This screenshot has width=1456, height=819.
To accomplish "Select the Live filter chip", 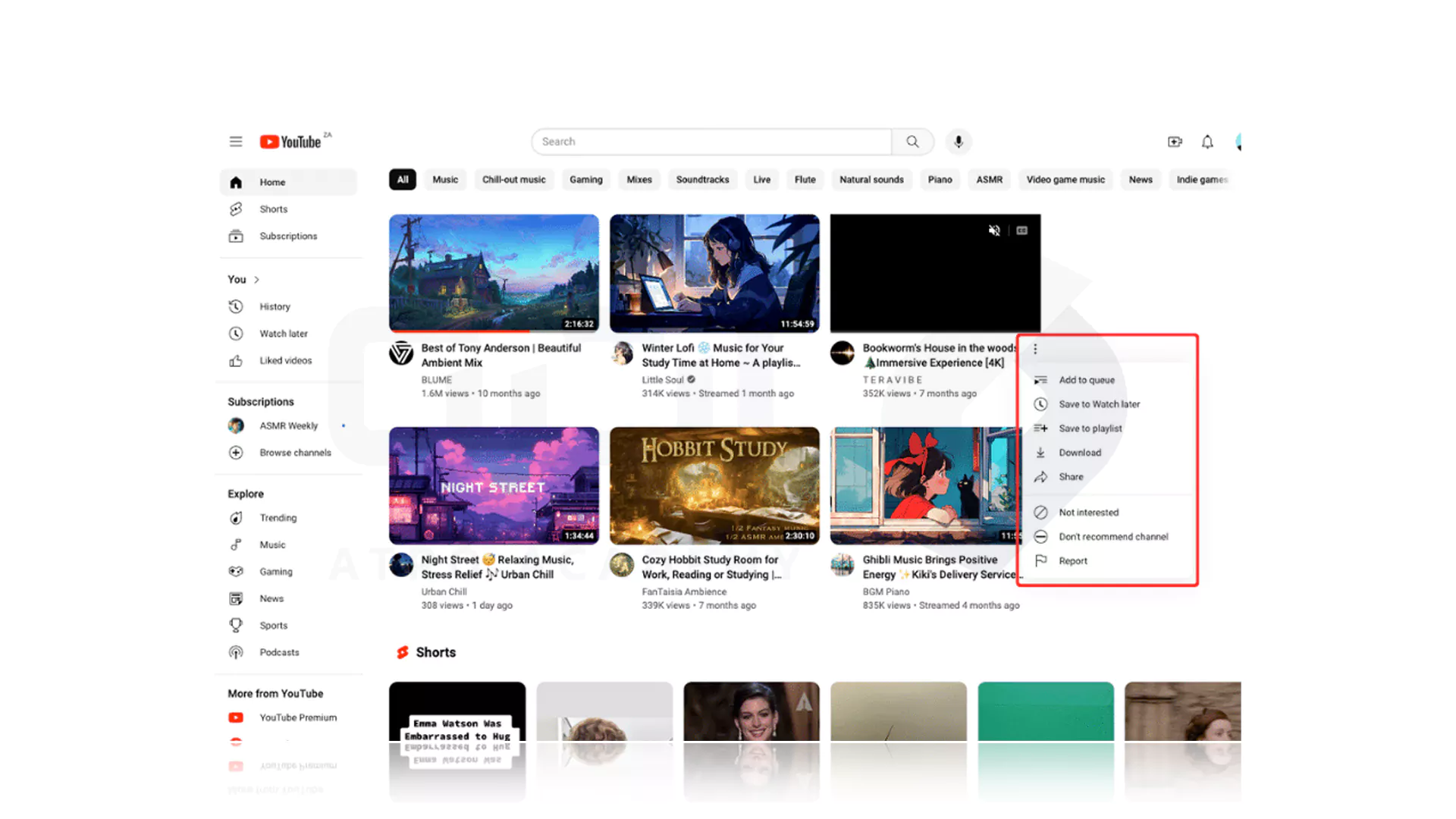I will coord(762,180).
